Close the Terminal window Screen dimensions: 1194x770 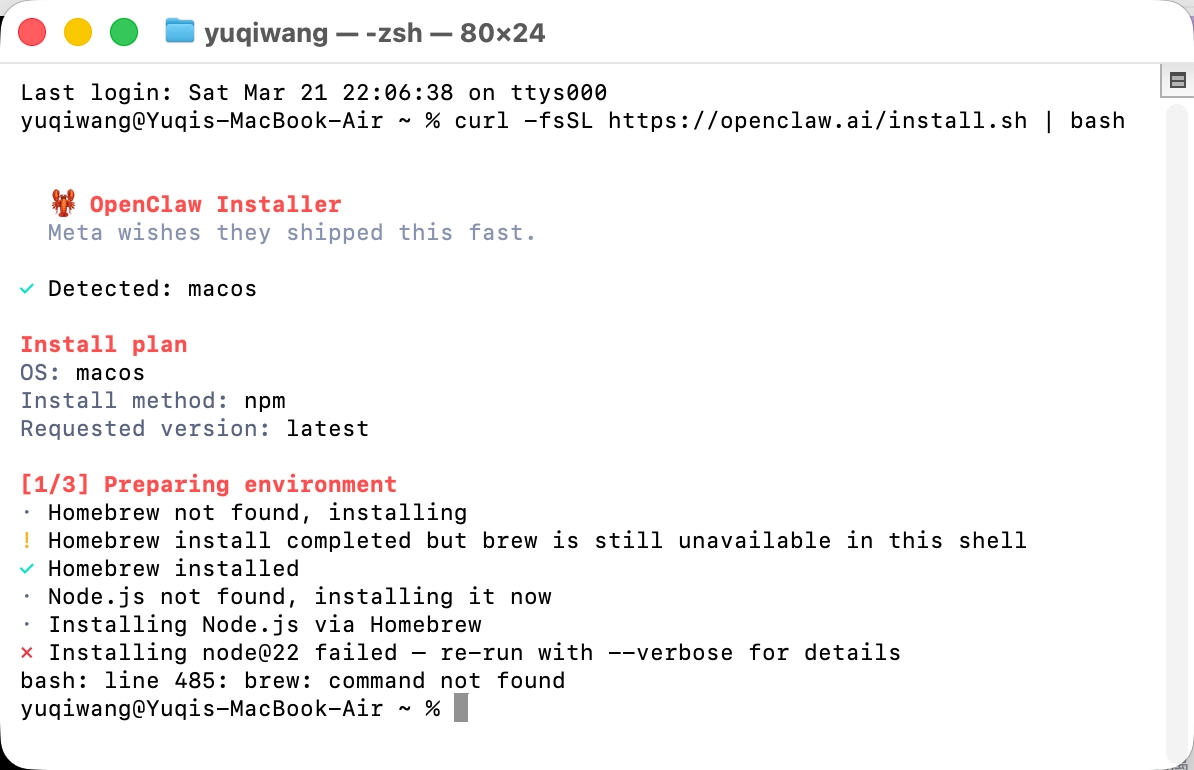tap(33, 32)
